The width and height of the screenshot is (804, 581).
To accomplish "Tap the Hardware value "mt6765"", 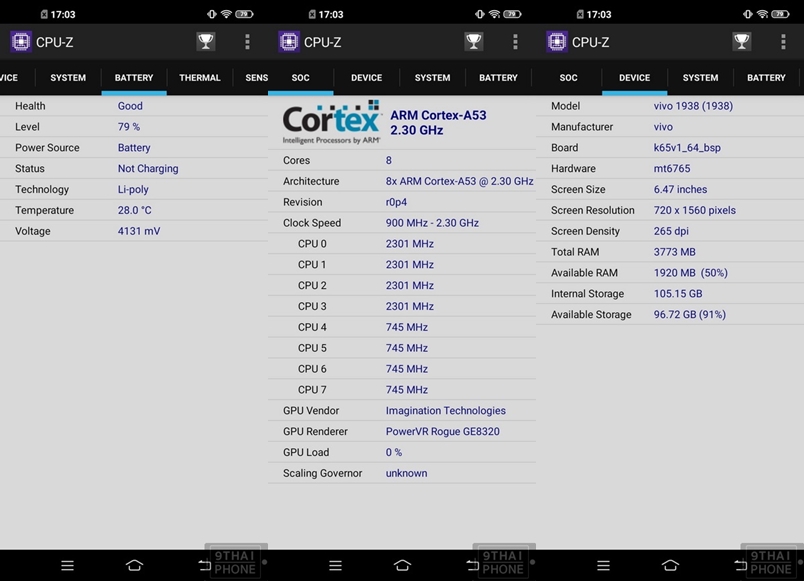I will [x=672, y=169].
